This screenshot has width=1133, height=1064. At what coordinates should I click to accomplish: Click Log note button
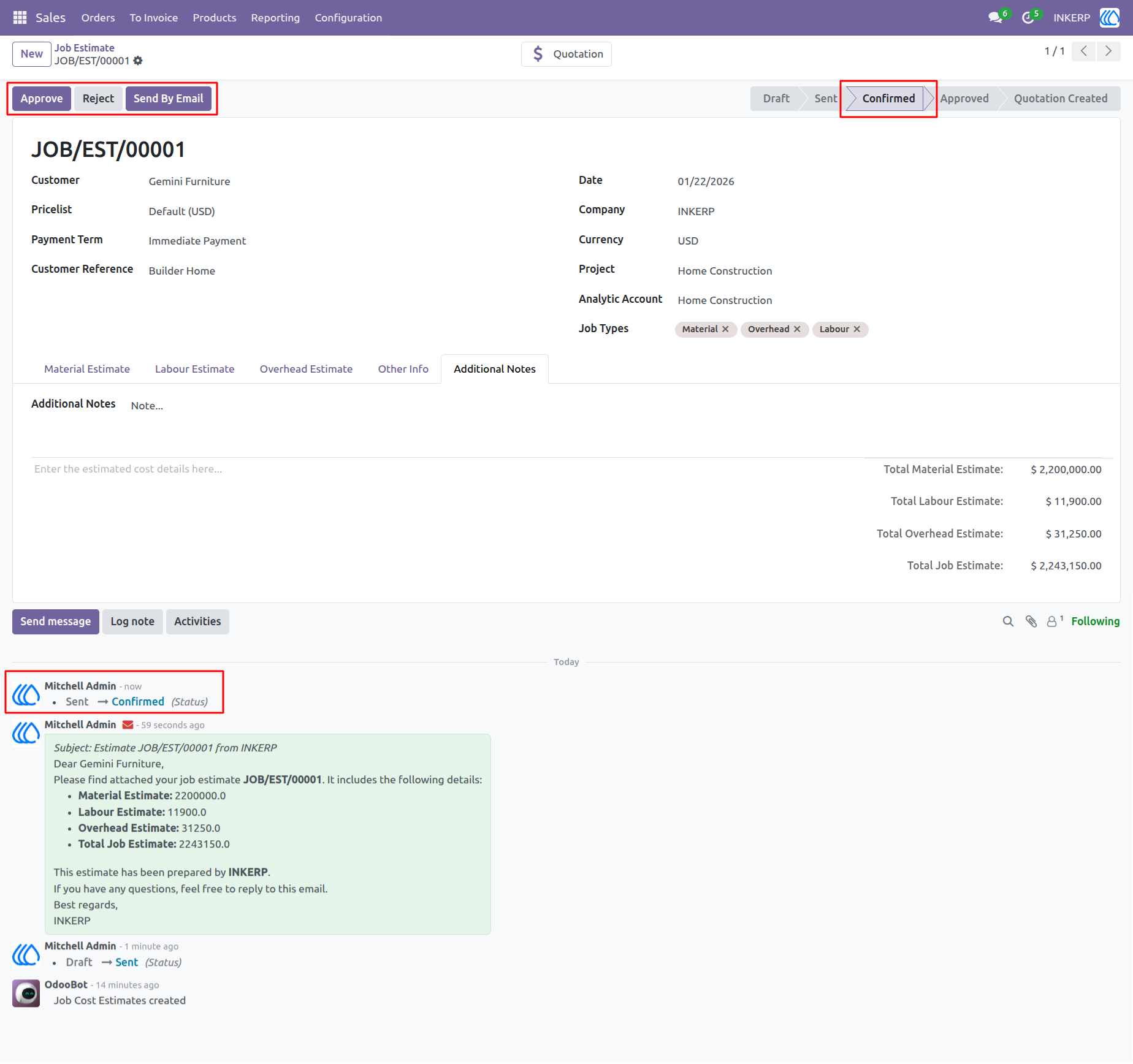click(132, 621)
